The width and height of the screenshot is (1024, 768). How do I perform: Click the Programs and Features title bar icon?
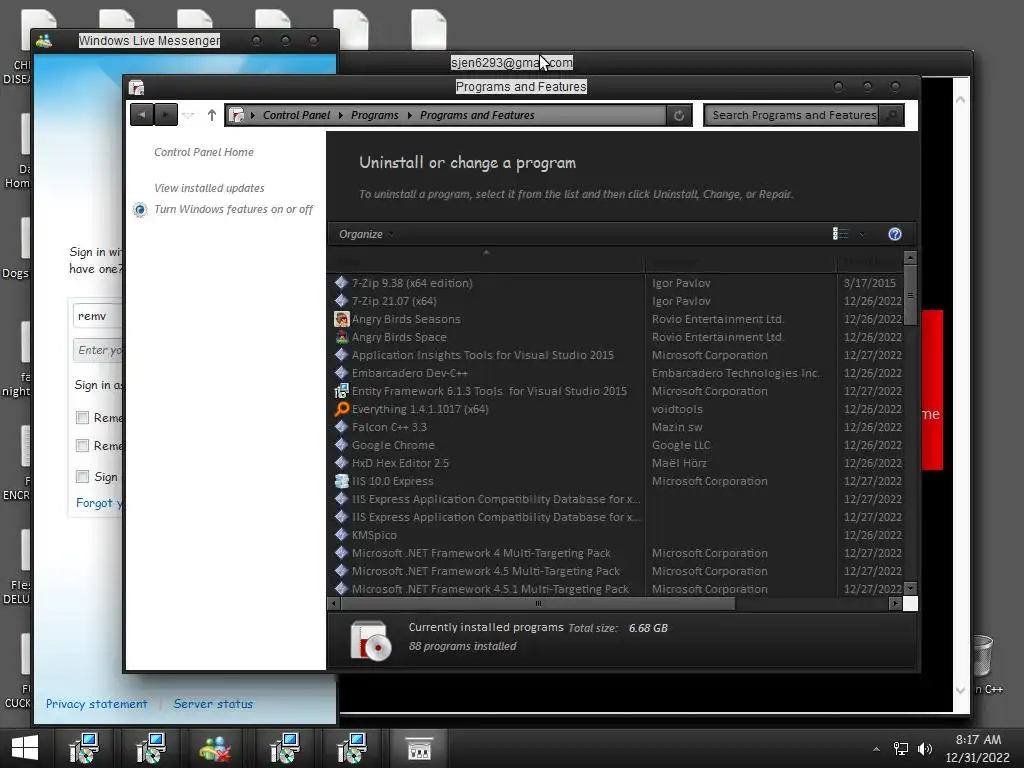pyautogui.click(x=136, y=88)
